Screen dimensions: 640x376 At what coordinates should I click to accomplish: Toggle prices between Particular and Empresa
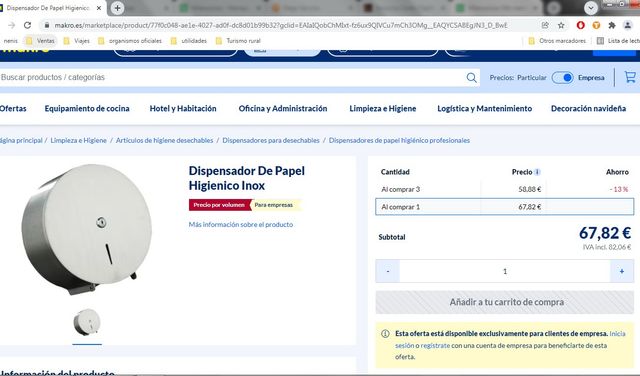tap(562, 78)
